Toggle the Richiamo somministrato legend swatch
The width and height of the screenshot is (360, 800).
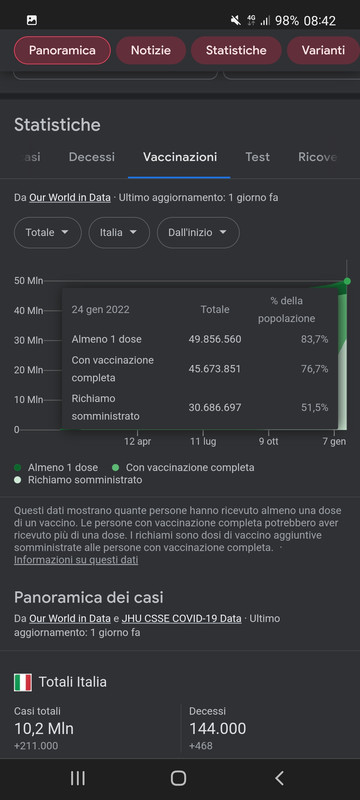[18, 480]
